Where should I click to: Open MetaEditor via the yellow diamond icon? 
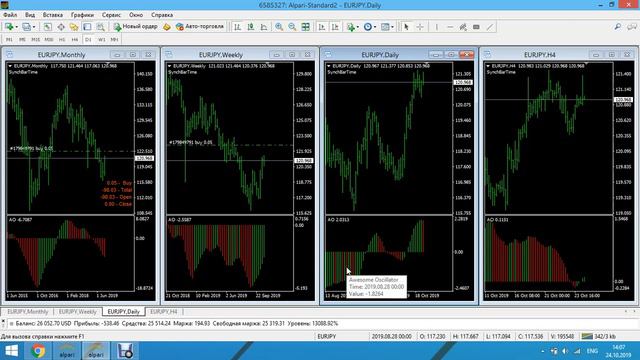point(167,27)
